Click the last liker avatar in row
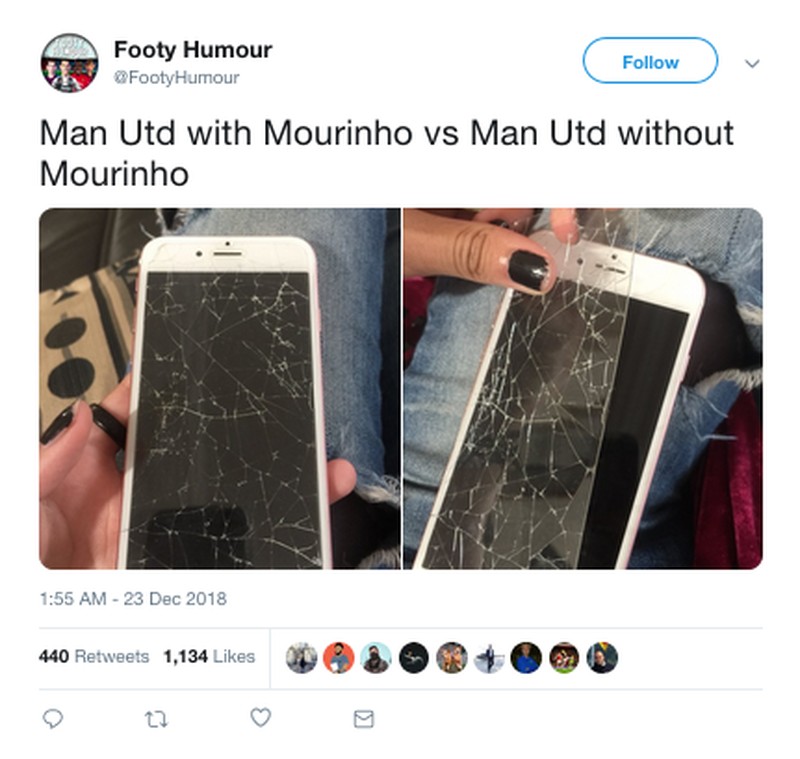Screen dimensions: 800x759 click(x=602, y=657)
